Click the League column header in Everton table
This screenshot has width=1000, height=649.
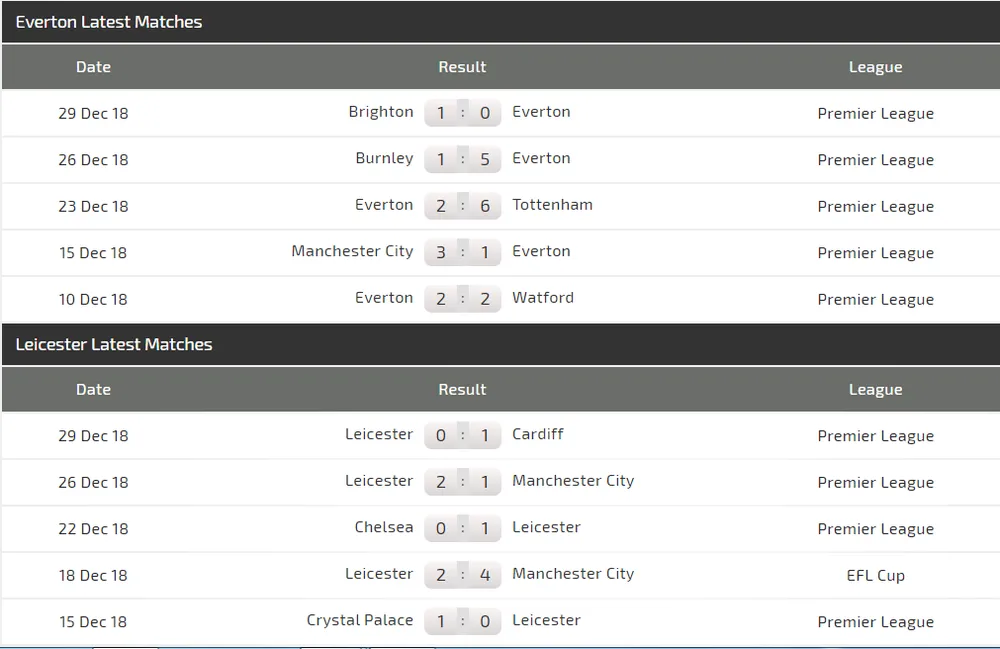(875, 67)
